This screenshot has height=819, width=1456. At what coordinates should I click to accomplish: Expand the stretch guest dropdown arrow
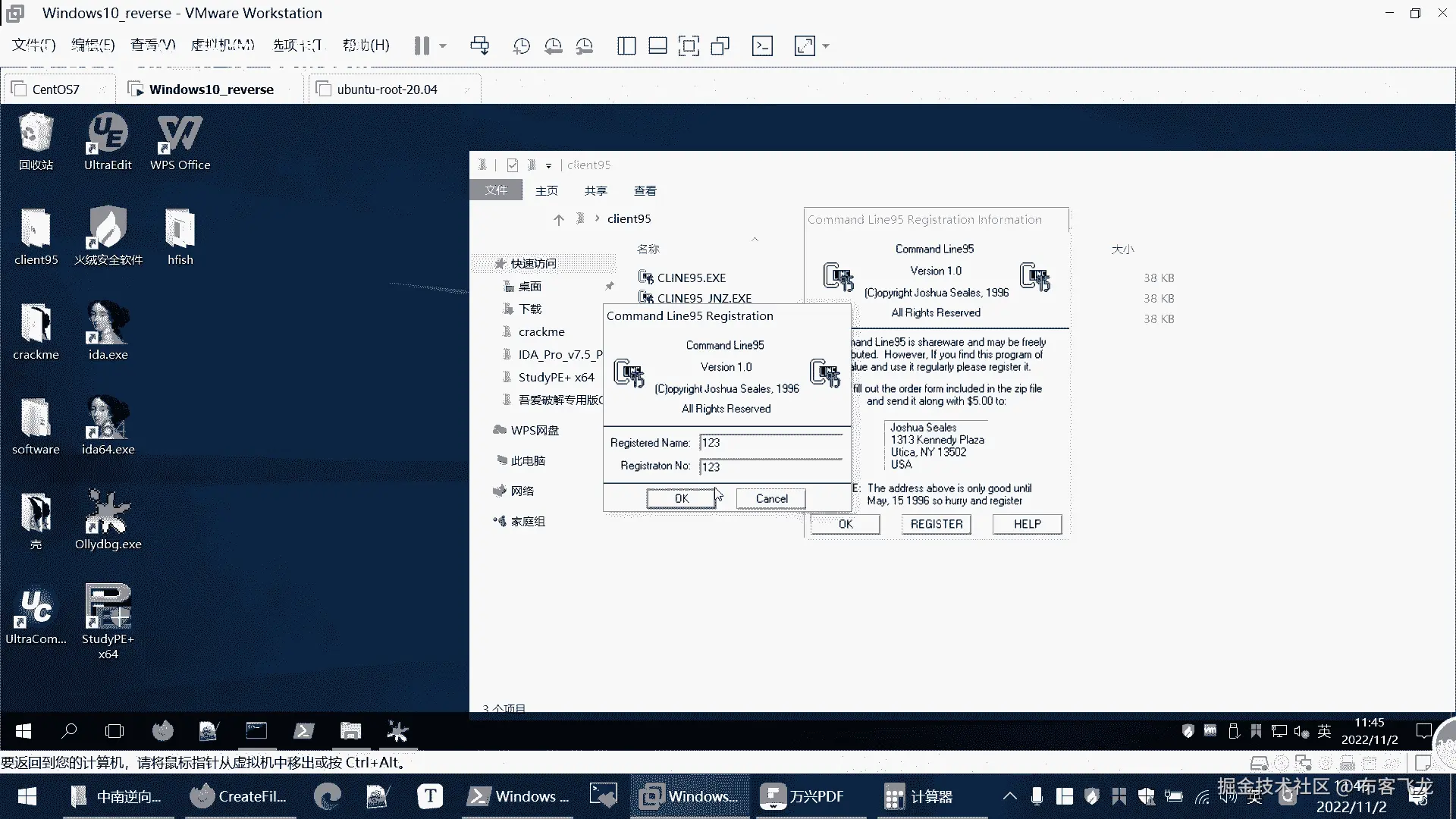point(826,45)
